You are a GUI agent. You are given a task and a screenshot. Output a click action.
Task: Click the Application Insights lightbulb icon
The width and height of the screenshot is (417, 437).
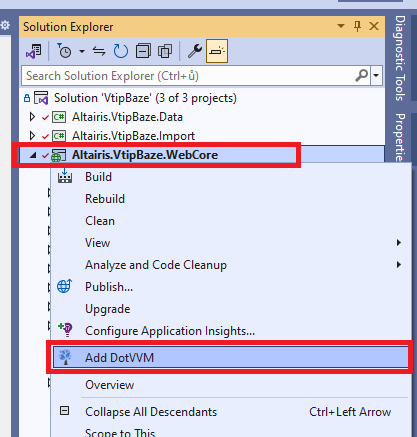[65, 329]
